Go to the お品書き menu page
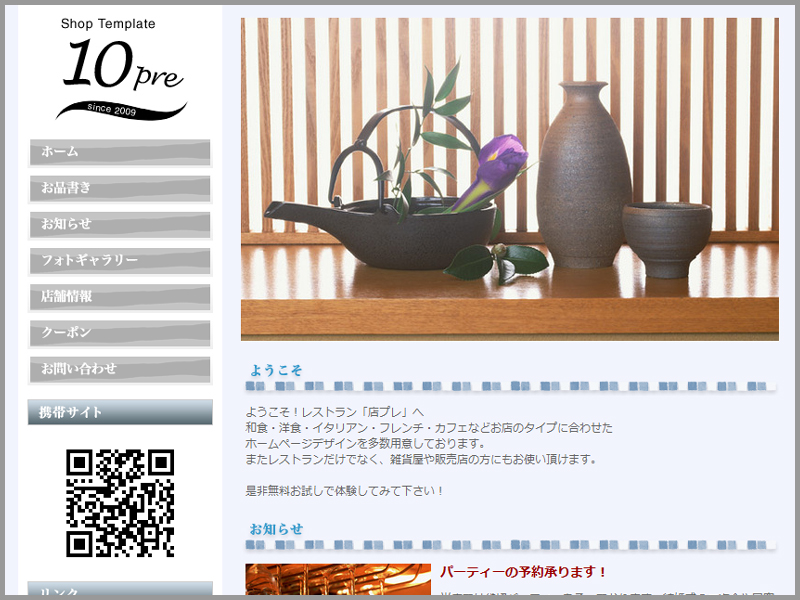 coord(120,188)
